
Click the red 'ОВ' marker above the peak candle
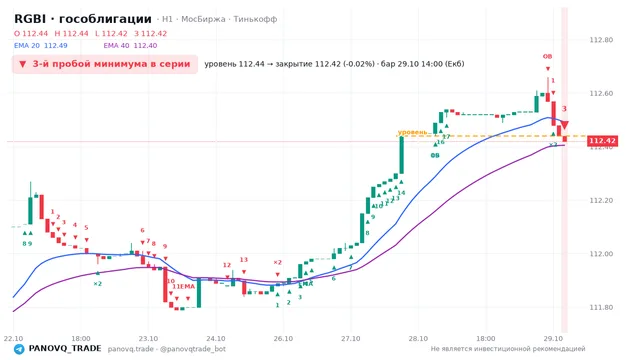coord(547,56)
